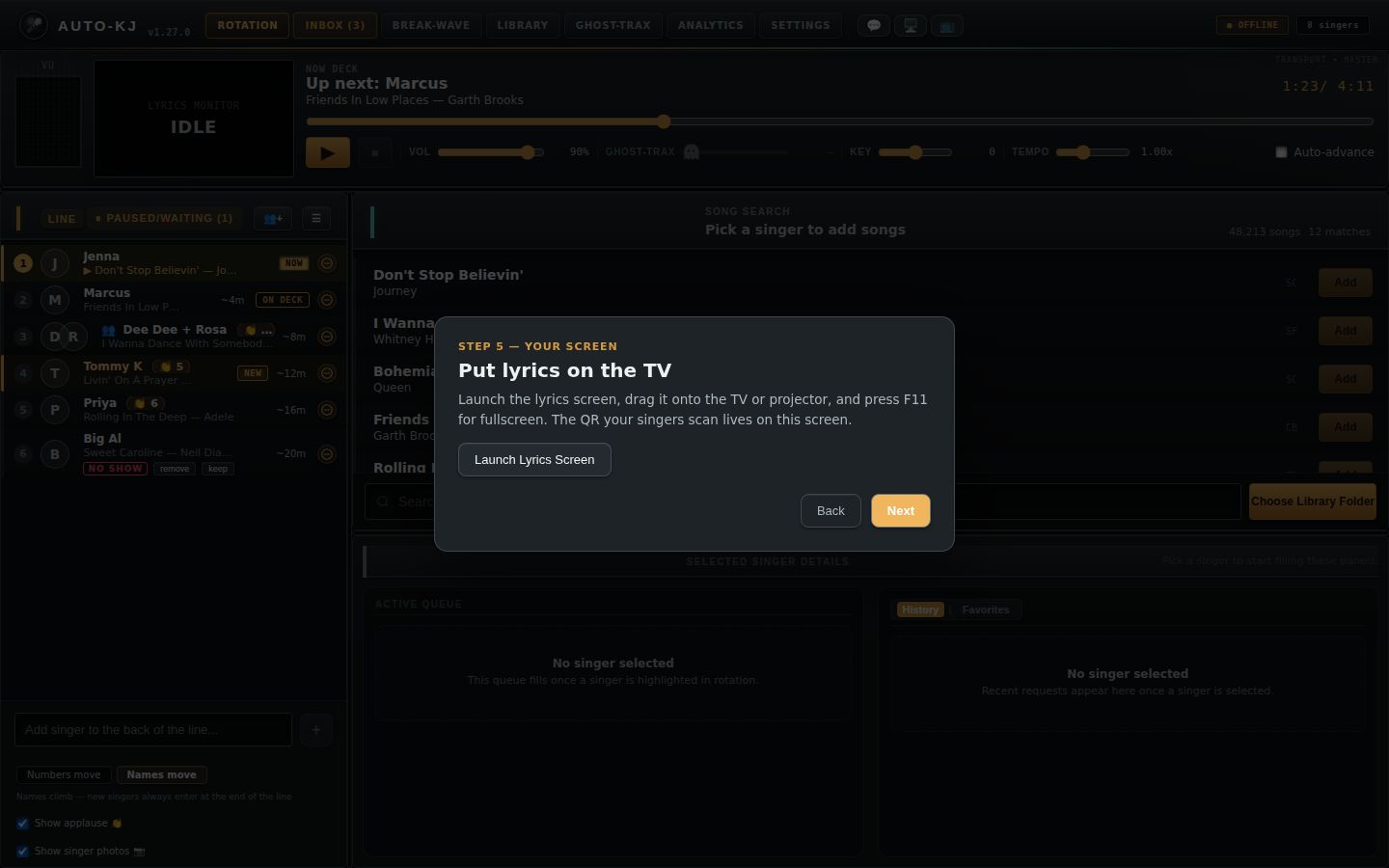Click remove under Big Al's no-show
Screen dimensions: 1389x868
(175, 469)
